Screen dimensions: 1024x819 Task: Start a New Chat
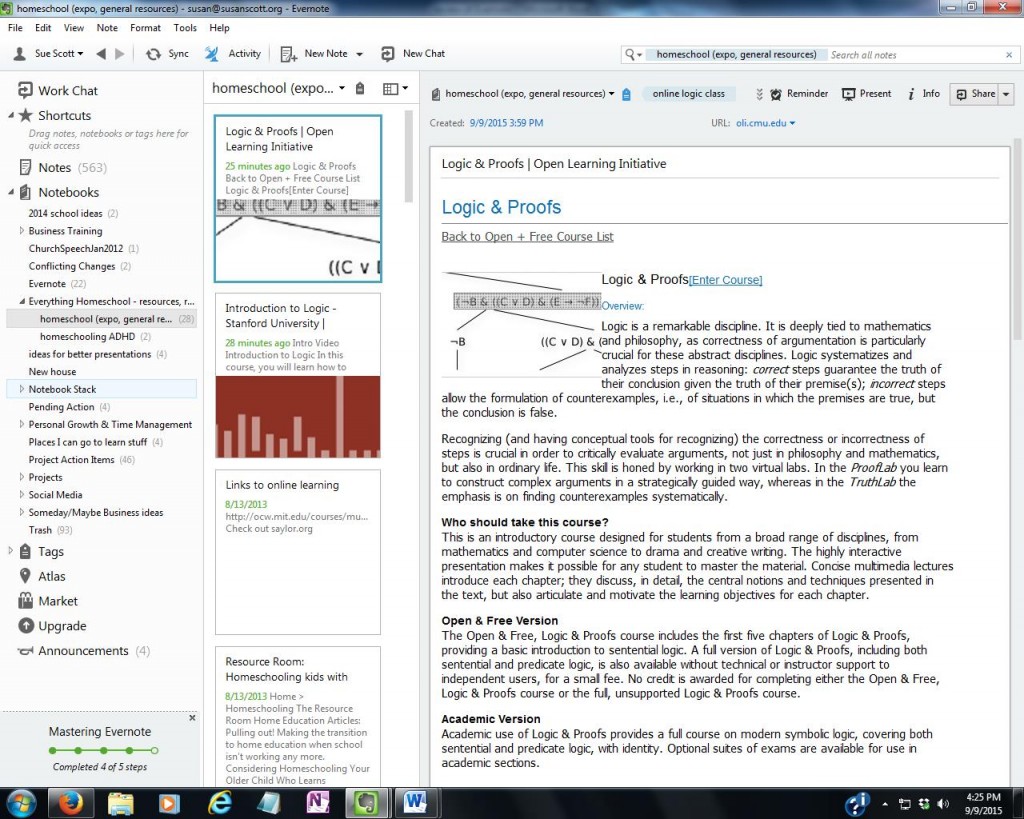(x=413, y=54)
